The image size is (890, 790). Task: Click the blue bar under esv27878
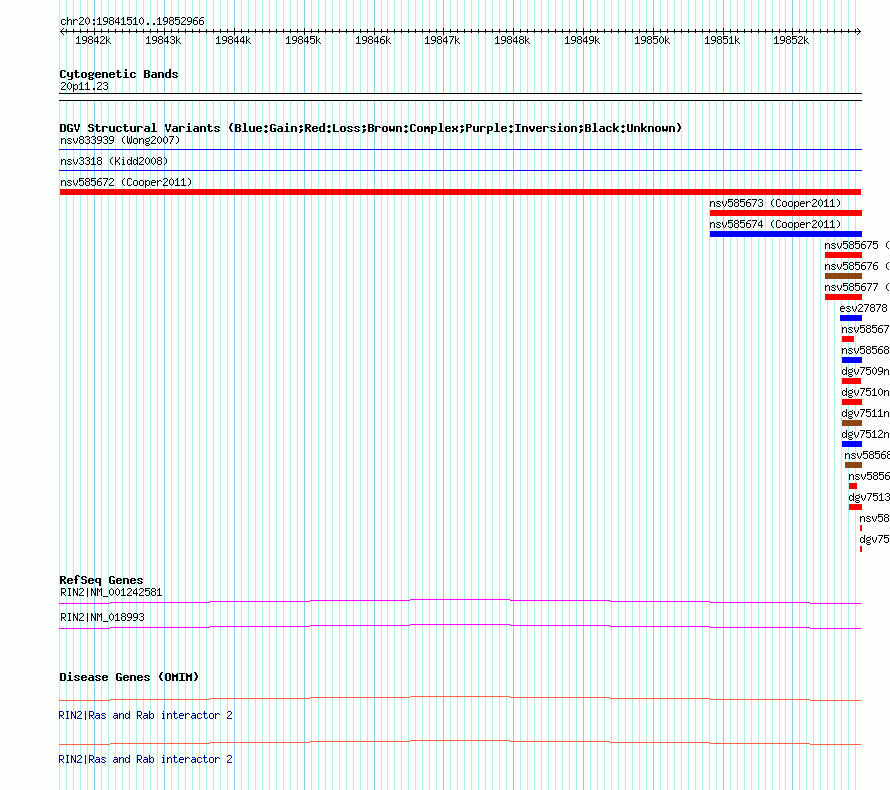(x=851, y=318)
